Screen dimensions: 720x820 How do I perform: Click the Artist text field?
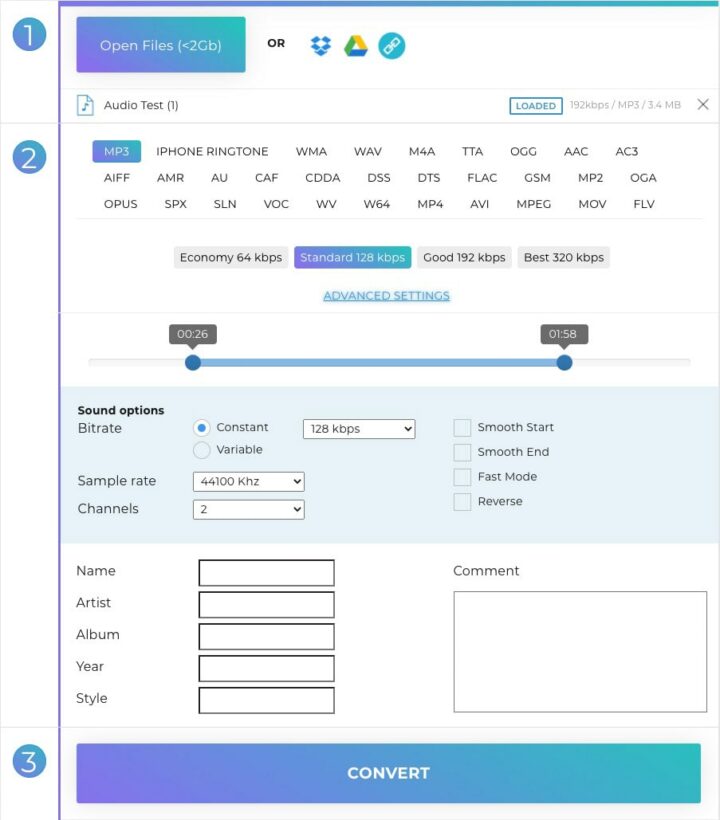266,605
